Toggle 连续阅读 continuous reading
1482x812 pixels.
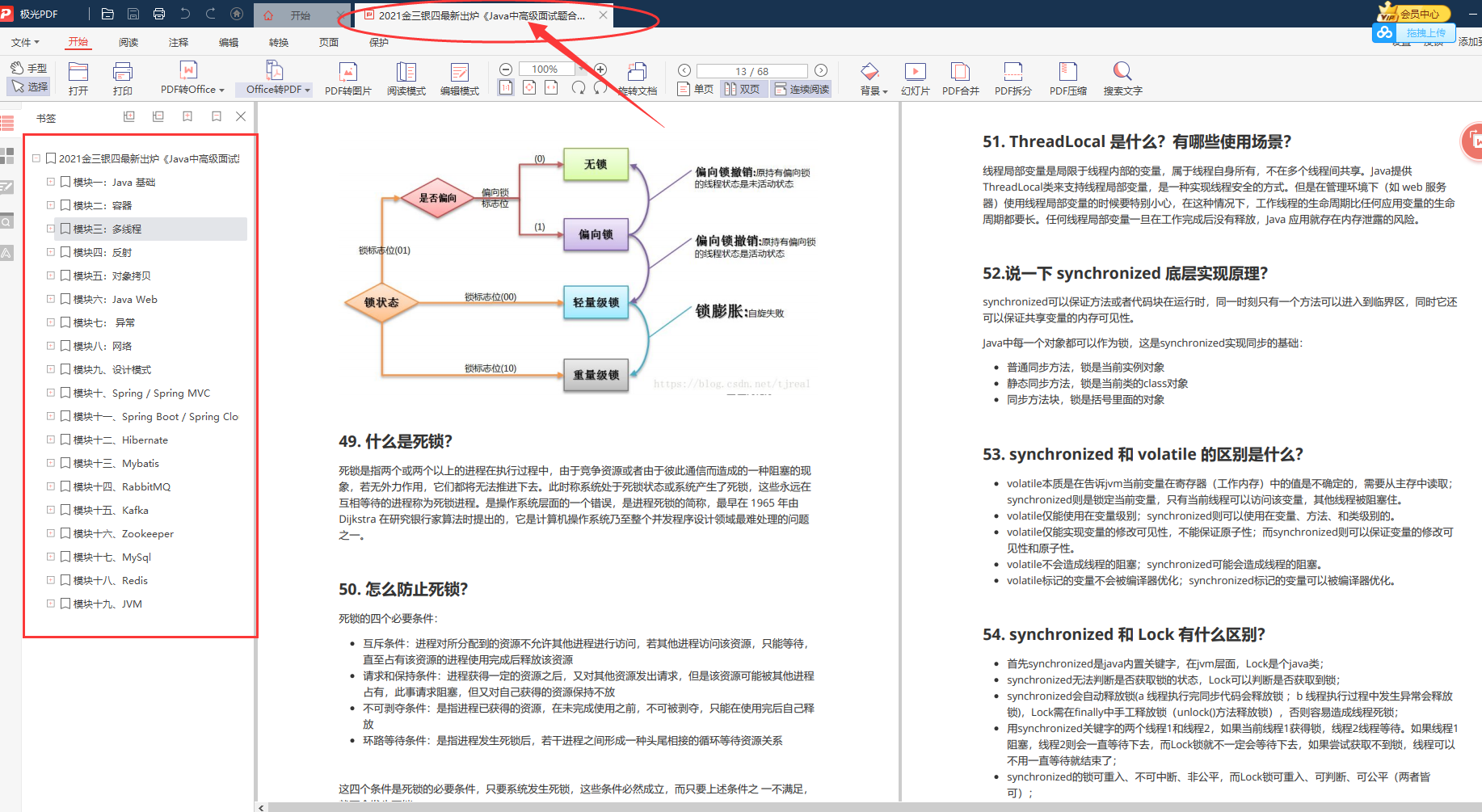[x=802, y=89]
